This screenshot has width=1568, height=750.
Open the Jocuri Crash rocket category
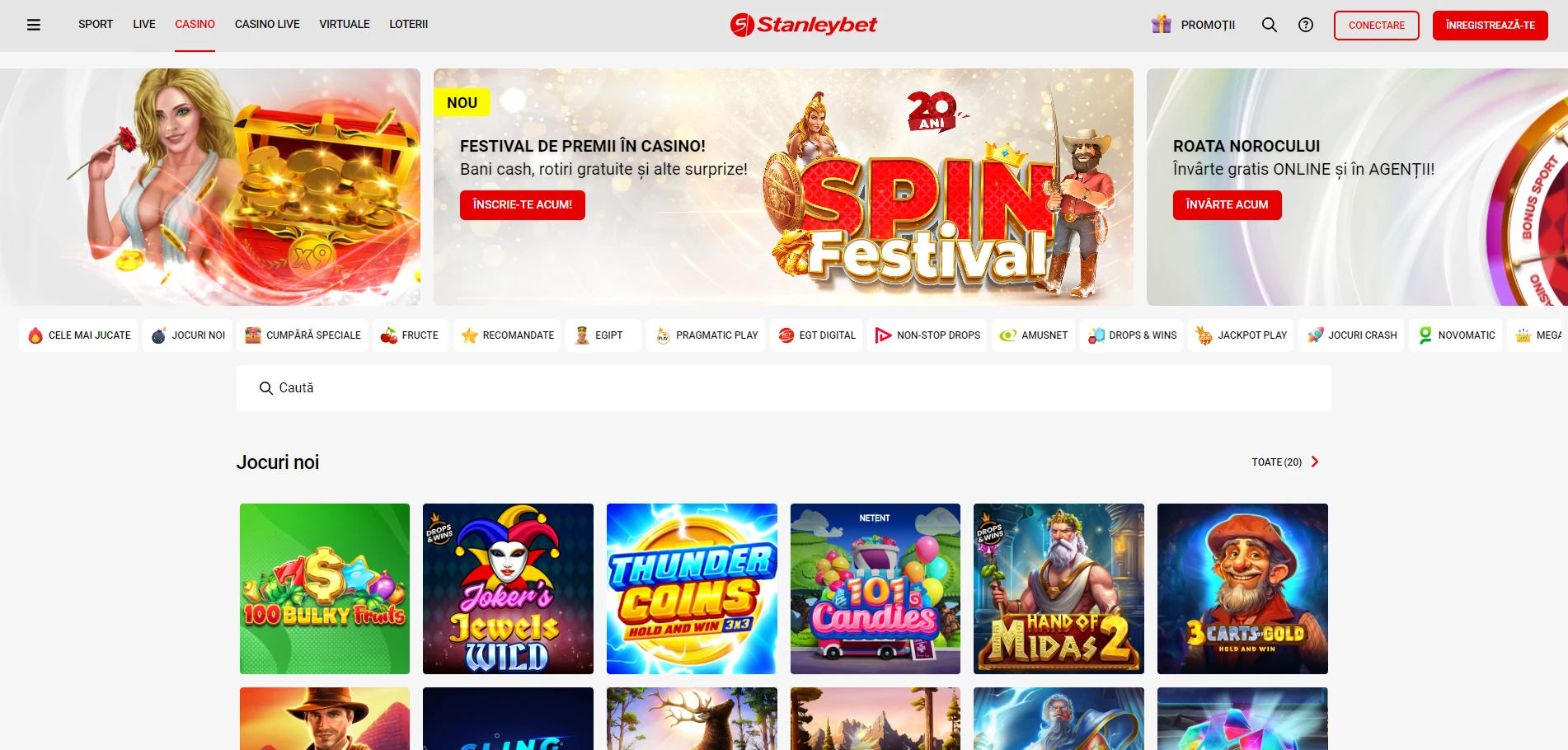[x=1352, y=335]
